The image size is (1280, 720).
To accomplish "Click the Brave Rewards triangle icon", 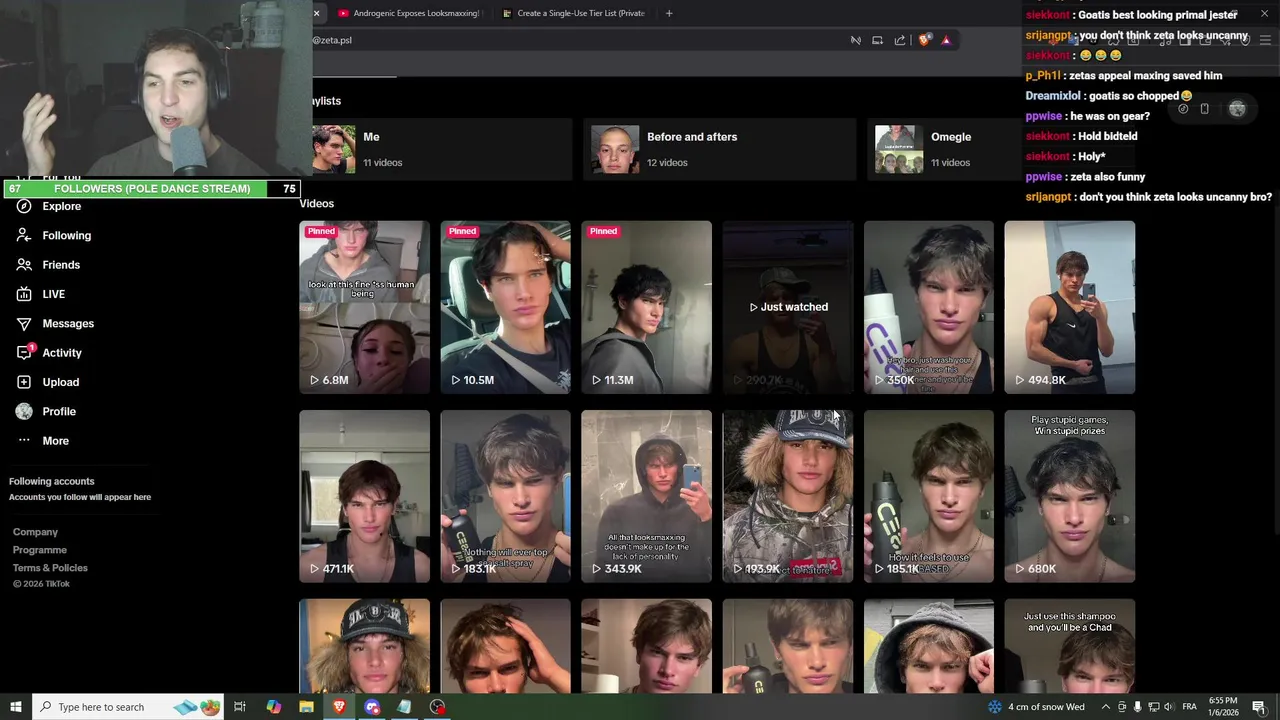I will pos(946,40).
